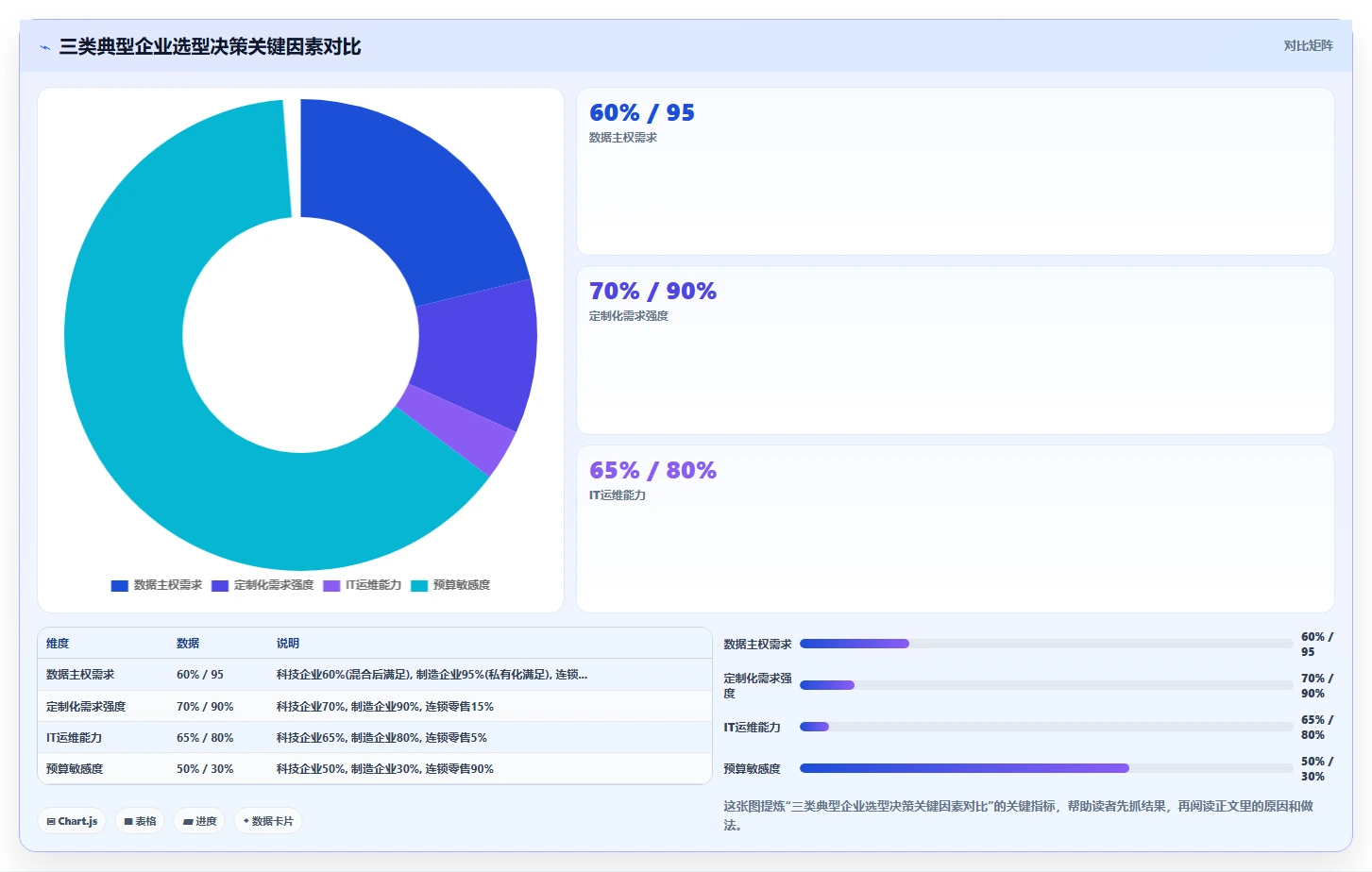1372x872 pixels.
Task: Toggle 数据主权需求 legend label under the chart
Action: 168,585
